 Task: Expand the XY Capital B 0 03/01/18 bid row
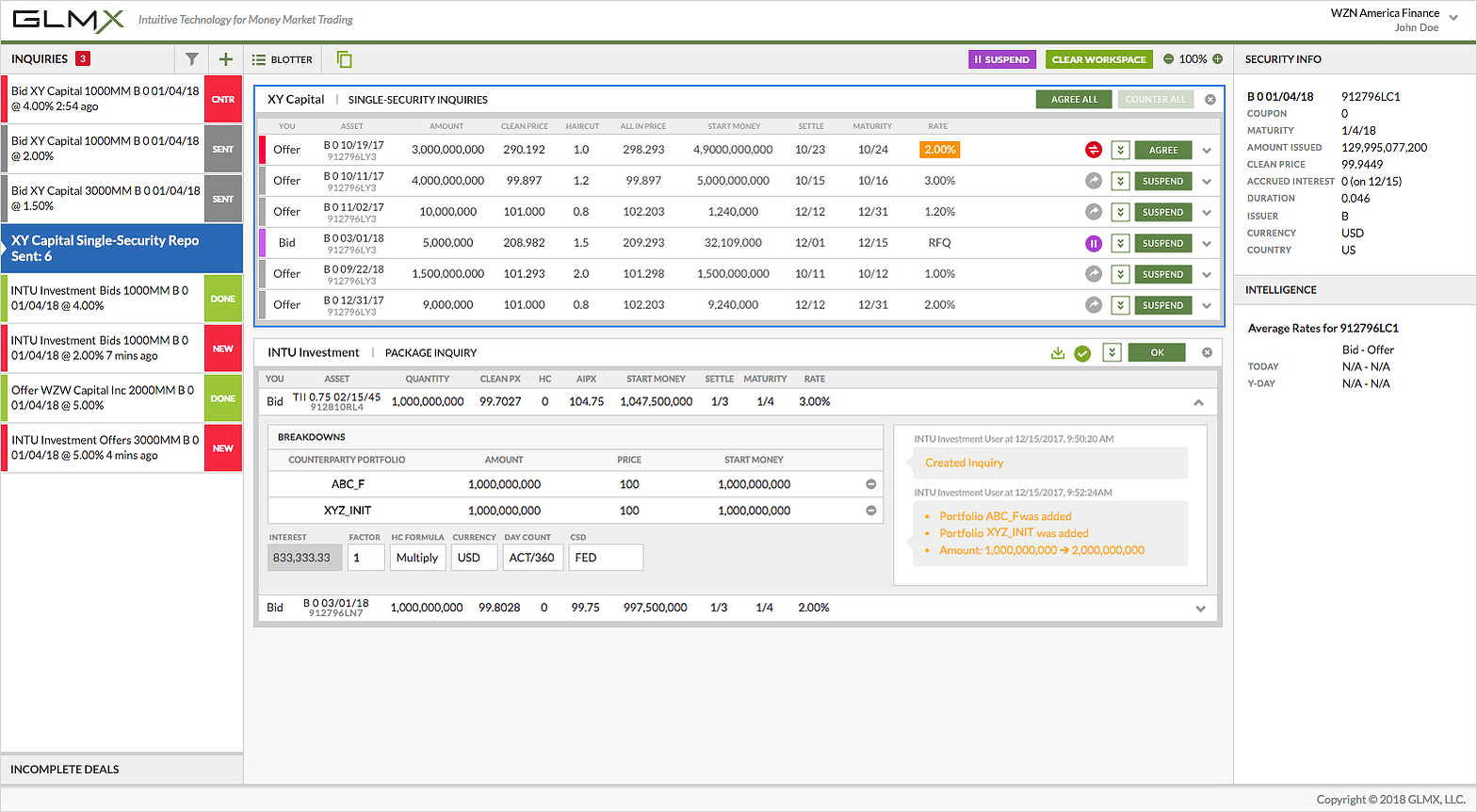(1207, 244)
